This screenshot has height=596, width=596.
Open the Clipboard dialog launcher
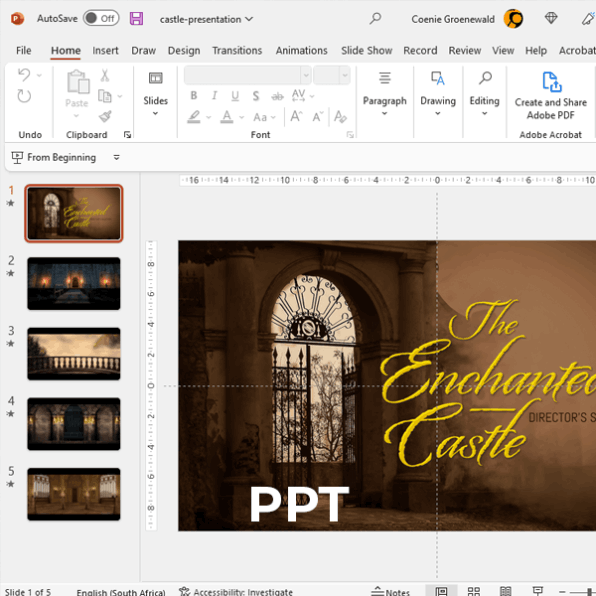[x=127, y=135]
